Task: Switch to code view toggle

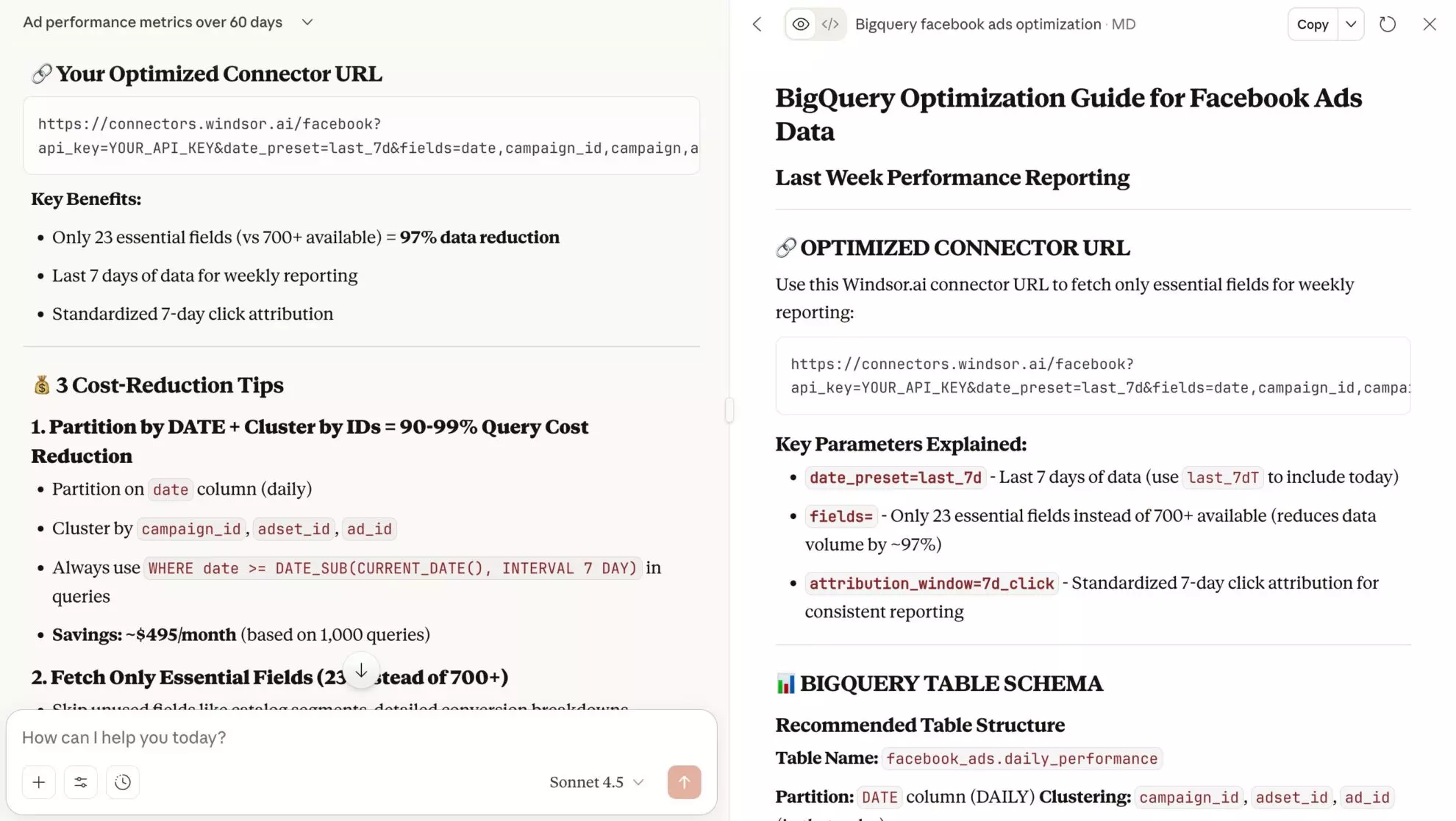Action: pyautogui.click(x=830, y=24)
